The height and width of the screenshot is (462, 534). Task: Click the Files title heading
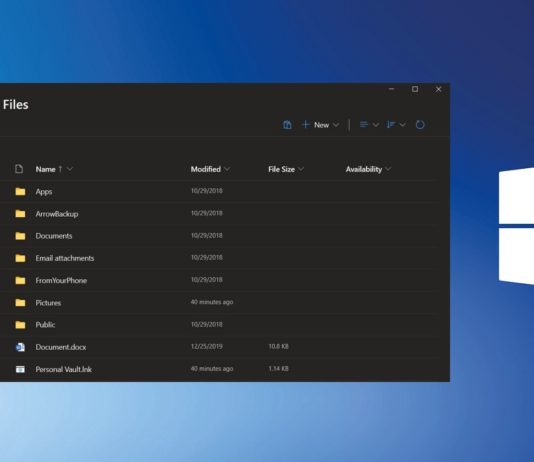pos(16,105)
